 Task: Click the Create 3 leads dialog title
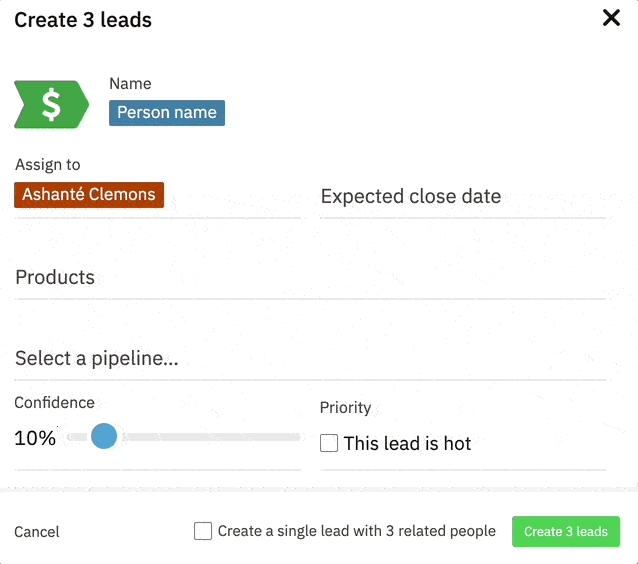[x=83, y=19]
